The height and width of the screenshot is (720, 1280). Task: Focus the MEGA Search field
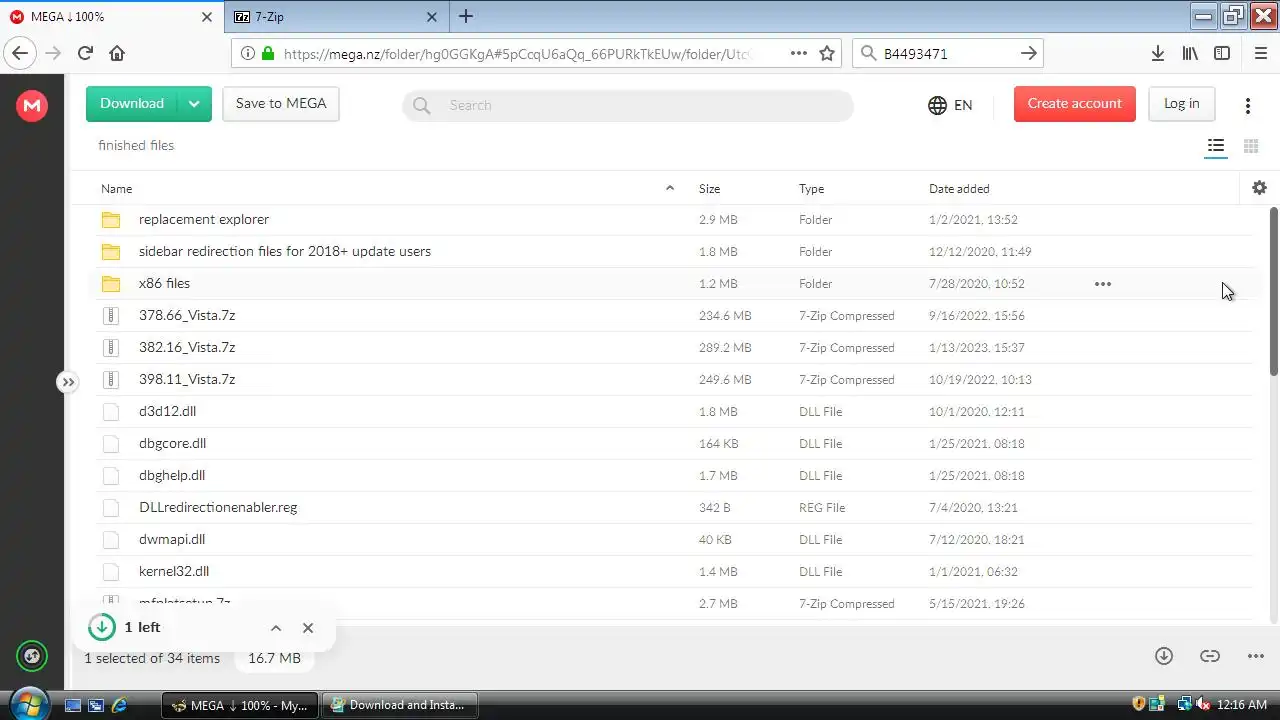click(628, 105)
